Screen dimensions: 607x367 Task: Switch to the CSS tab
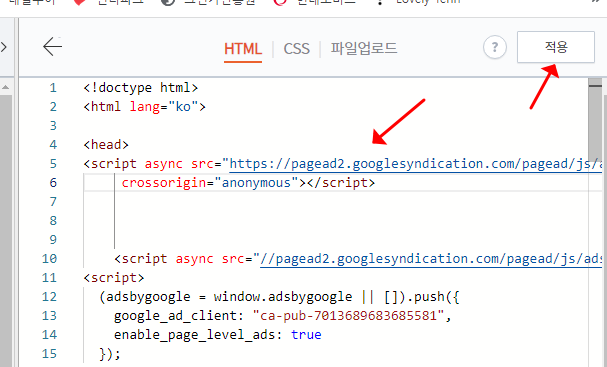click(x=297, y=49)
